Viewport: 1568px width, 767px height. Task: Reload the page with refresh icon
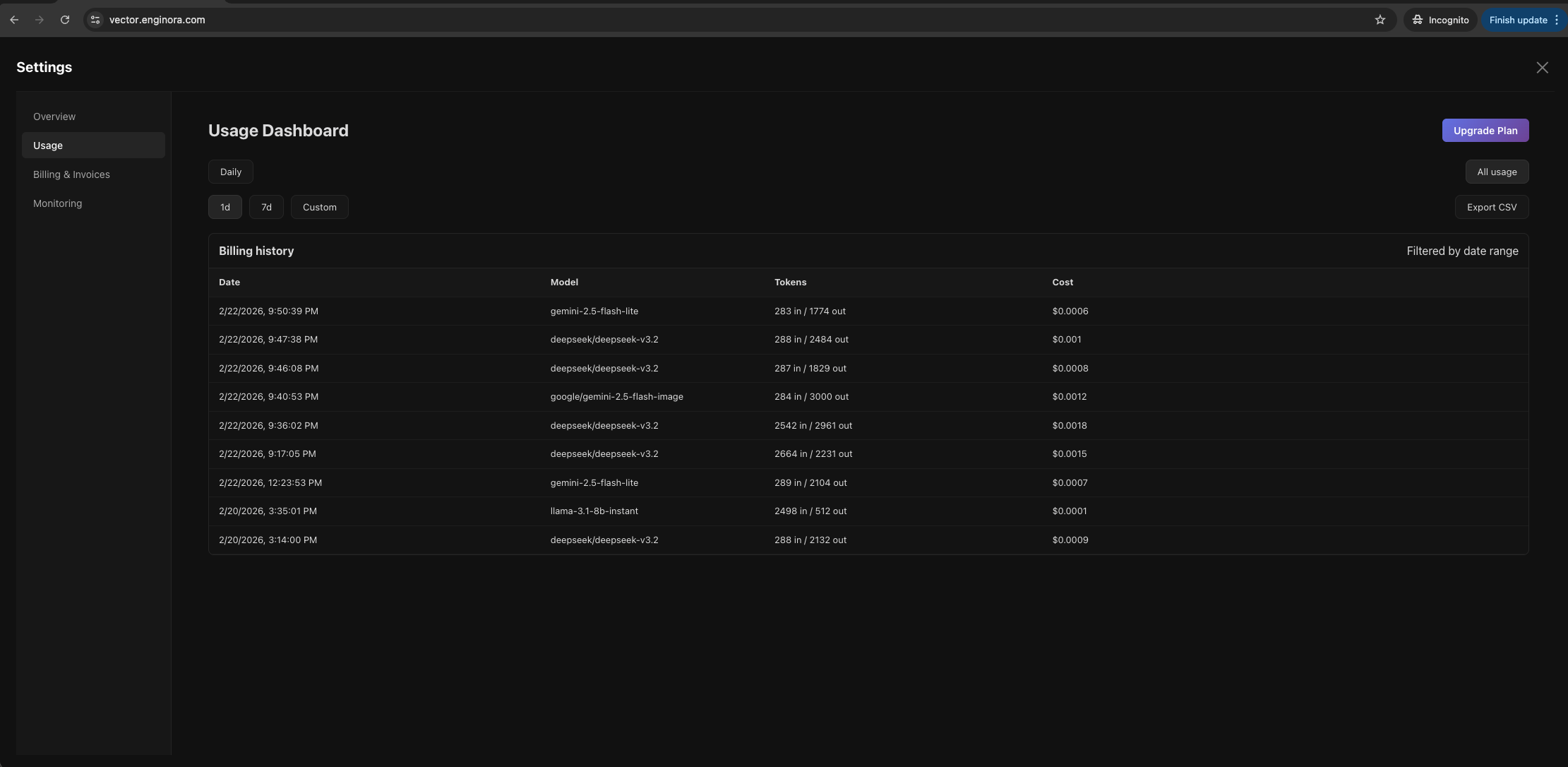coord(65,20)
